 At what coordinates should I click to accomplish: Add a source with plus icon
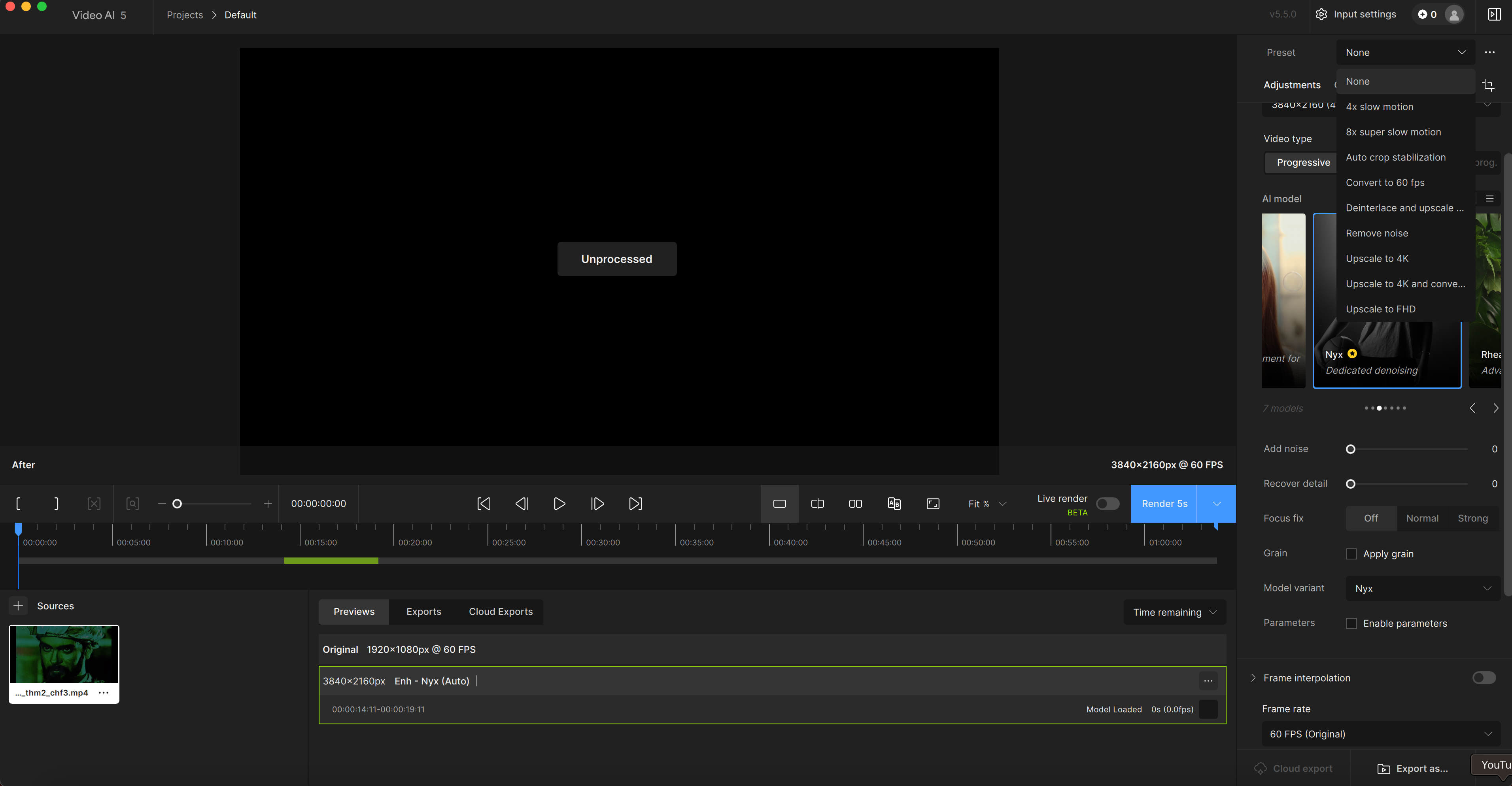pos(18,606)
